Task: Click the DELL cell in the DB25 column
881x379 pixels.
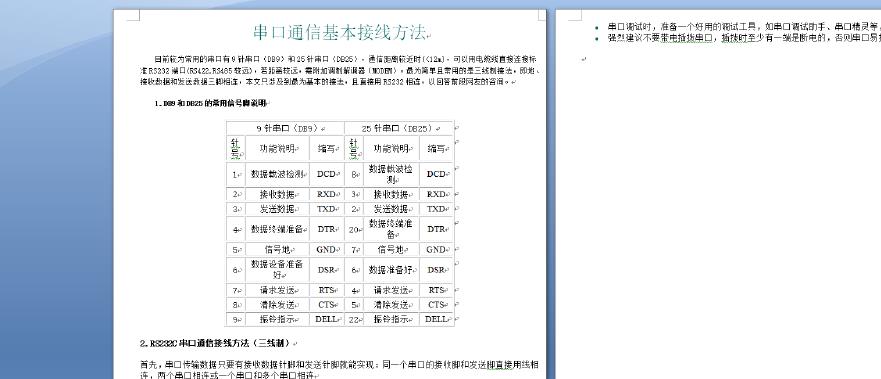Action: point(436,319)
